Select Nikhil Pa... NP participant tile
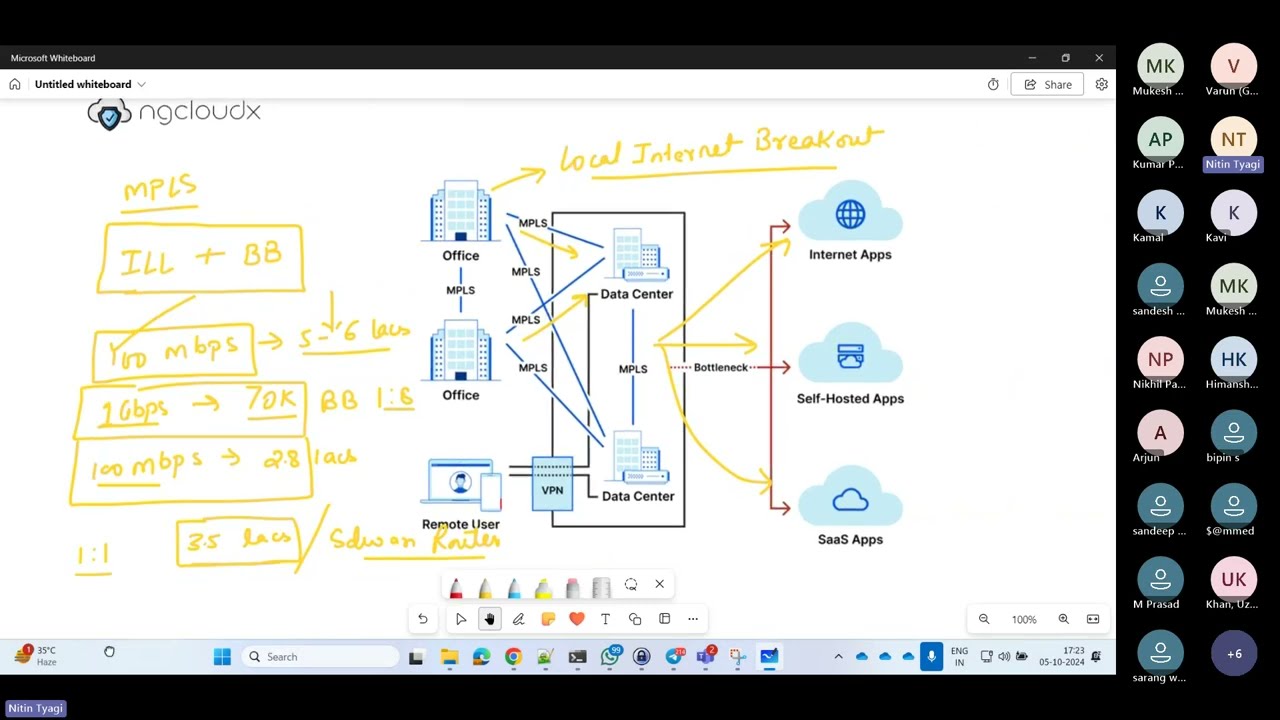 click(x=1160, y=367)
